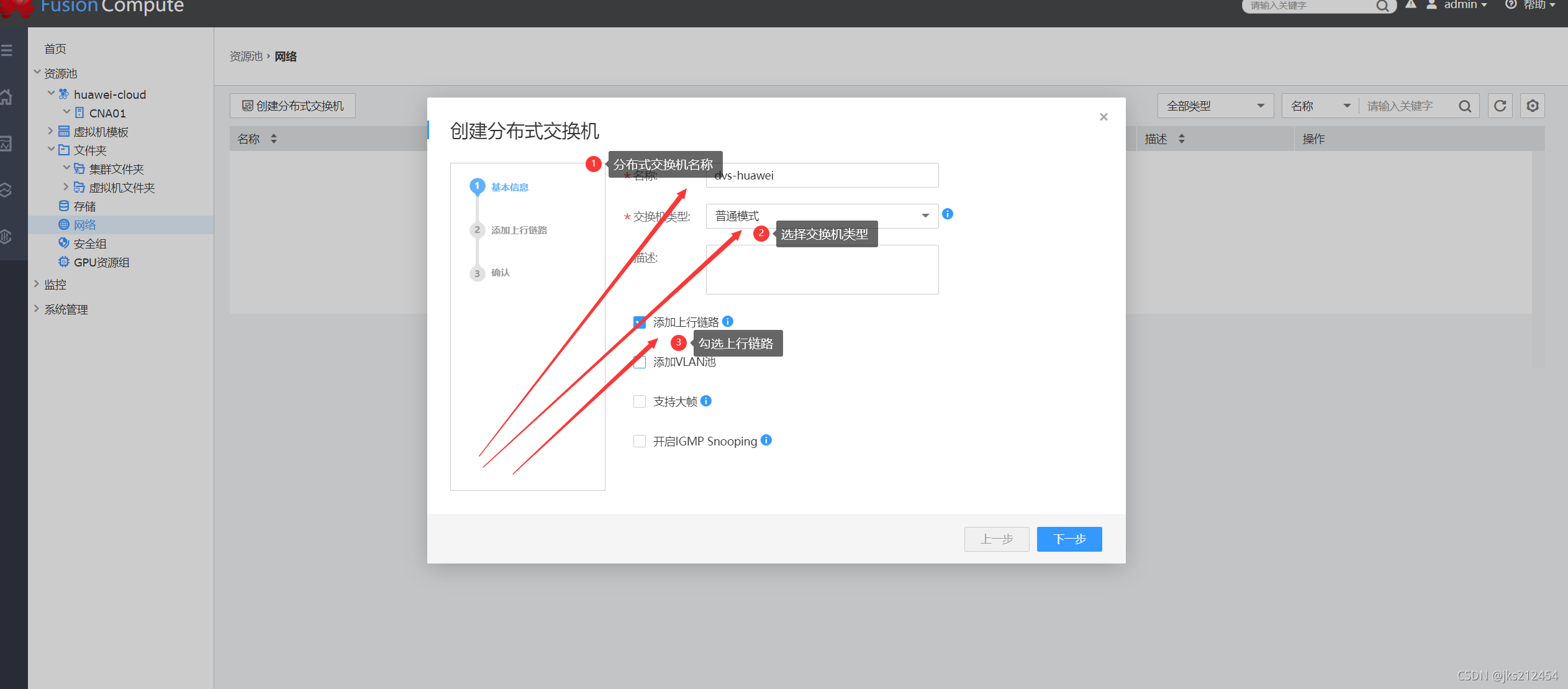The image size is (1568, 689).
Task: Select the CNA01 host icon
Action: tap(79, 112)
